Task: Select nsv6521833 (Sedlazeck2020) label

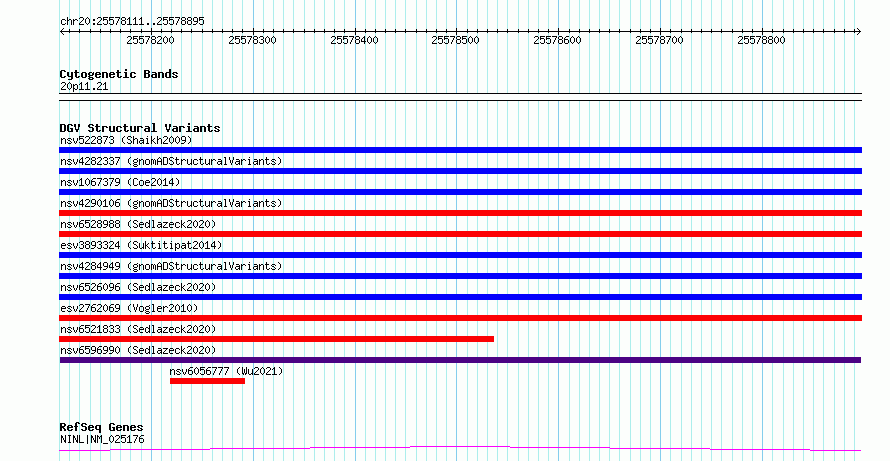Action: [138, 329]
